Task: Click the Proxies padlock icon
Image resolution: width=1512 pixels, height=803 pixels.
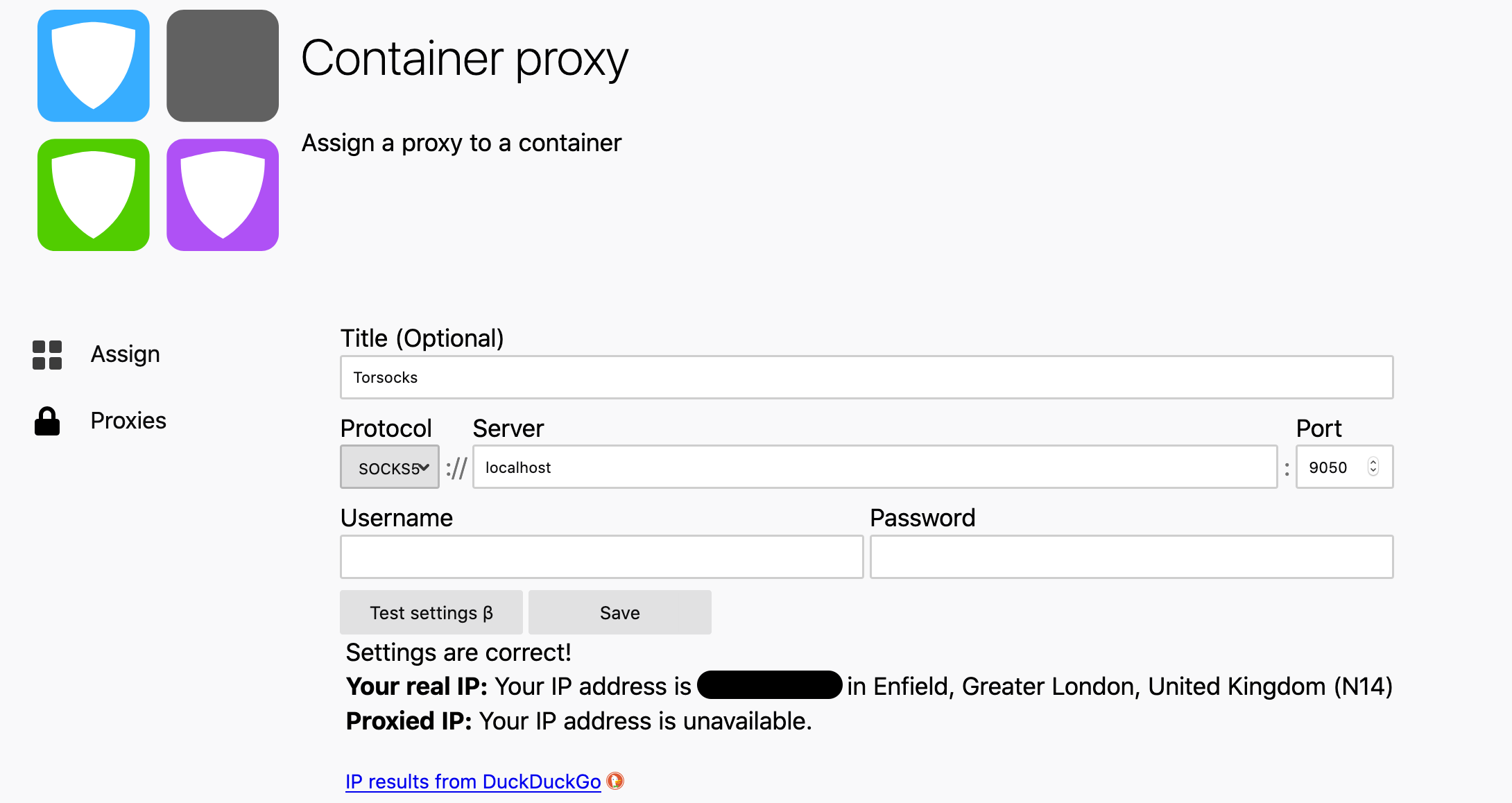Action: 47,421
